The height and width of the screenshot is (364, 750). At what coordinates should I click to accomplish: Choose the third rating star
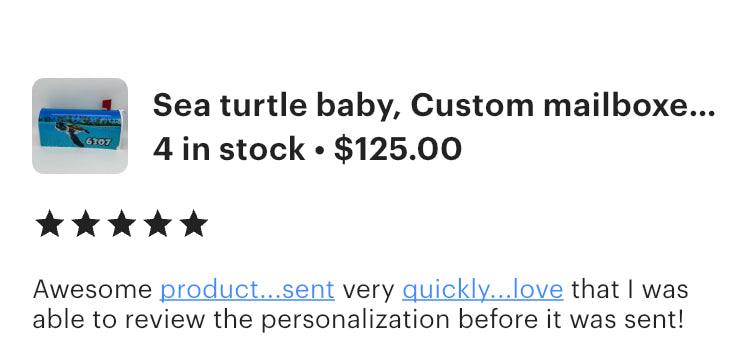tap(121, 223)
